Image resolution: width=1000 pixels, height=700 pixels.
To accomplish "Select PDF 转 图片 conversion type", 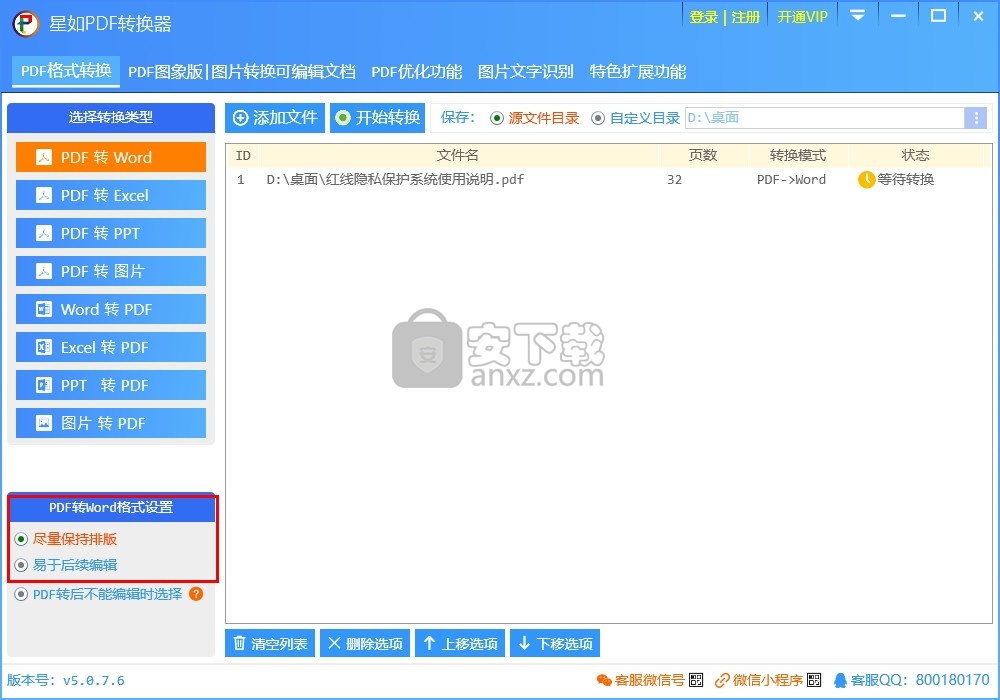I will coord(111,271).
